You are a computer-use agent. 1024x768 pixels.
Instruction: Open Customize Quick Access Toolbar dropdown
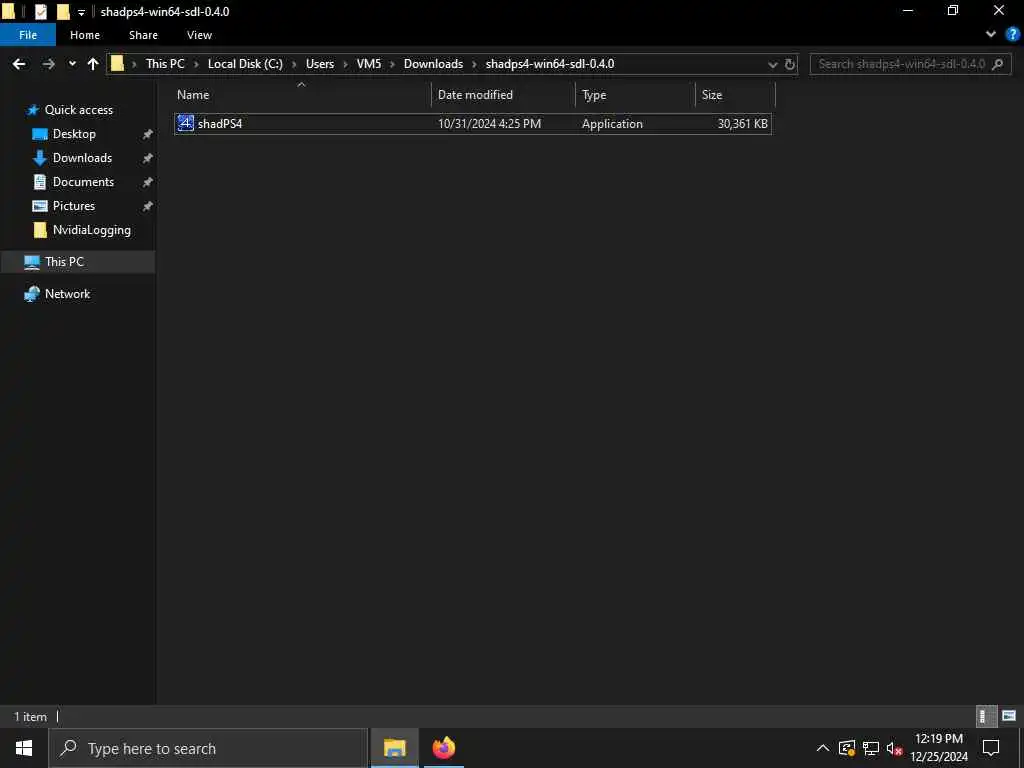(x=81, y=12)
